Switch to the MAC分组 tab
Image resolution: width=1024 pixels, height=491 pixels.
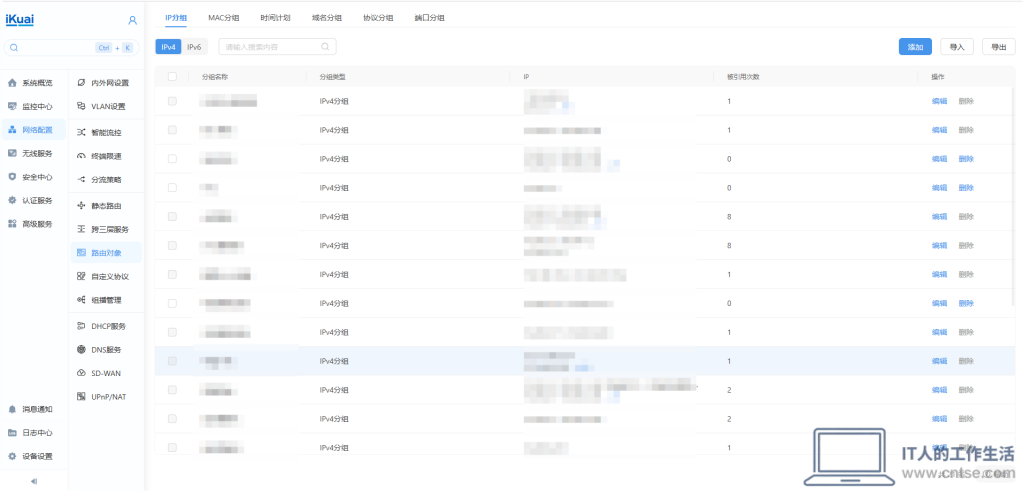223,18
